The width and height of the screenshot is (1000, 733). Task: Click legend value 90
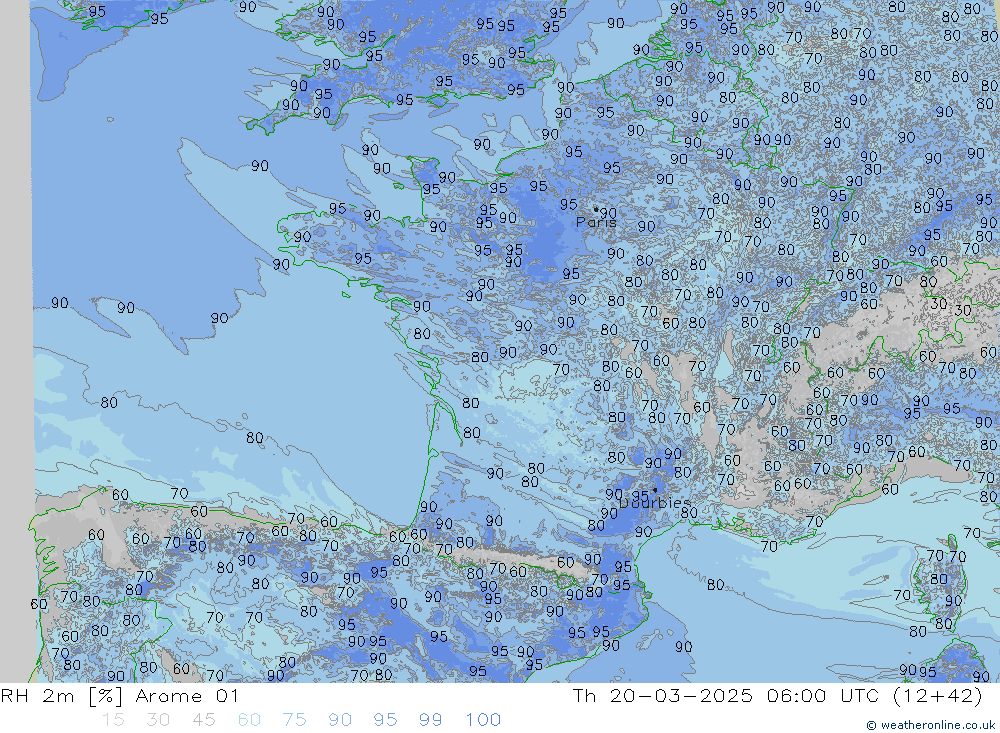coord(340,720)
